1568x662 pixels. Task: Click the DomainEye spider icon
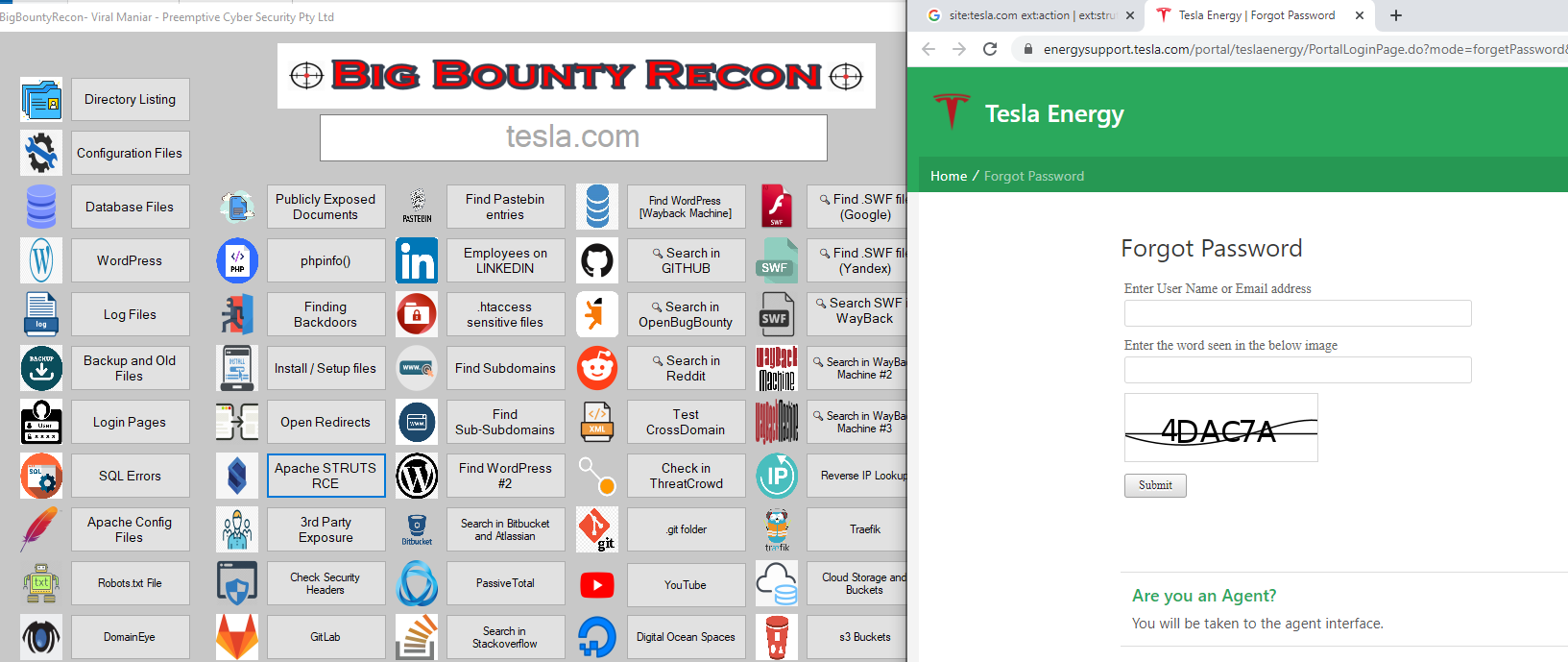[x=41, y=637]
